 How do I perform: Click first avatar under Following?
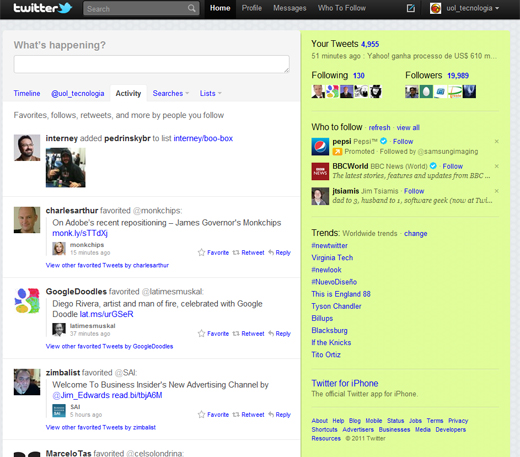pyautogui.click(x=318, y=91)
